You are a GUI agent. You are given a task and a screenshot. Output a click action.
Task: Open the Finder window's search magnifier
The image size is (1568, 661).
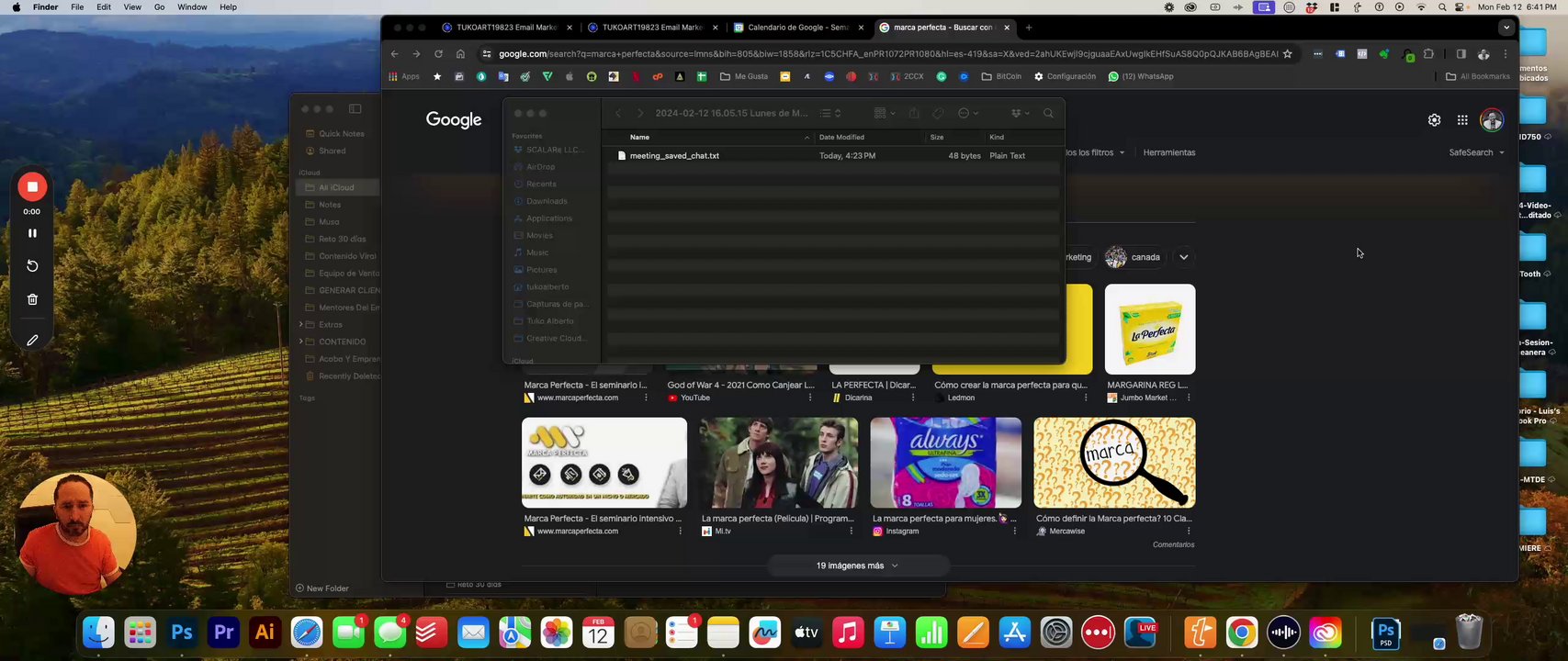pos(1048,113)
